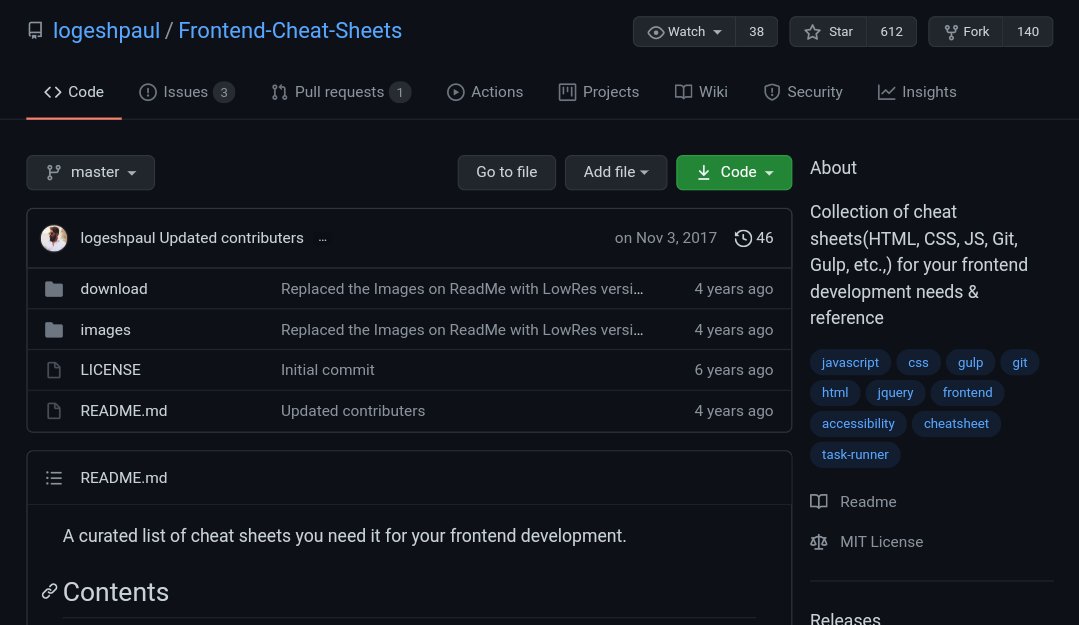Click the open book icon beside Readme in About
Screen dimensions: 1079x625
pyautogui.click(x=819, y=502)
